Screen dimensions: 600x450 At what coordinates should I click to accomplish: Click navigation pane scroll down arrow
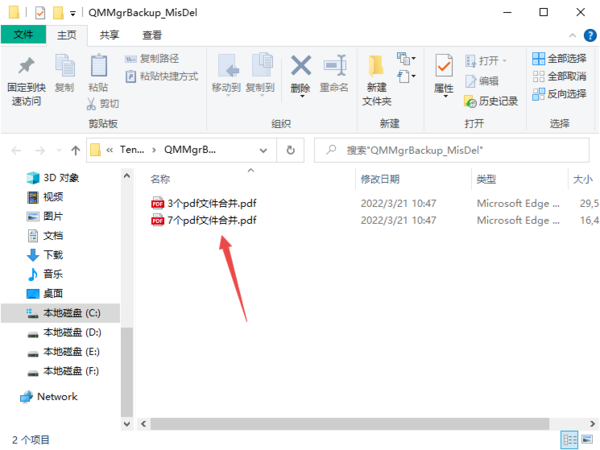(x=127, y=424)
